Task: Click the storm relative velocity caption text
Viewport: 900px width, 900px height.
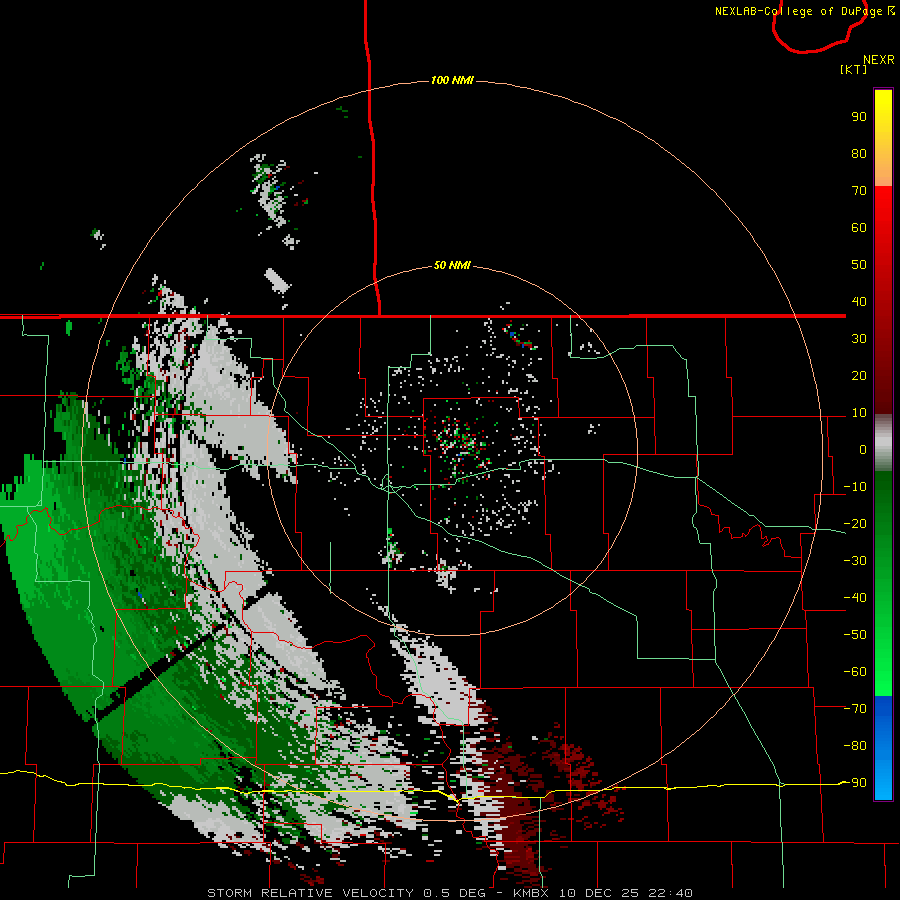Action: (449, 893)
